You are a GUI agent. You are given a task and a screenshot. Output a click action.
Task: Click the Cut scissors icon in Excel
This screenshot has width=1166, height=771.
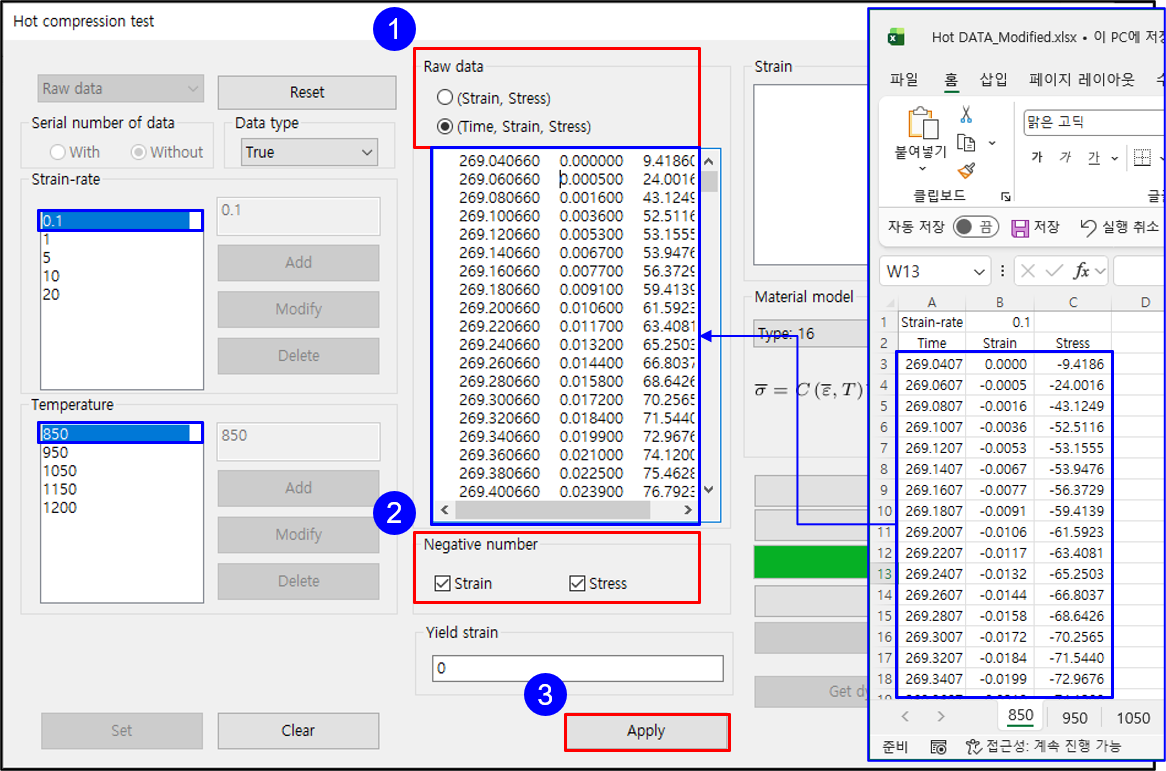(x=966, y=114)
